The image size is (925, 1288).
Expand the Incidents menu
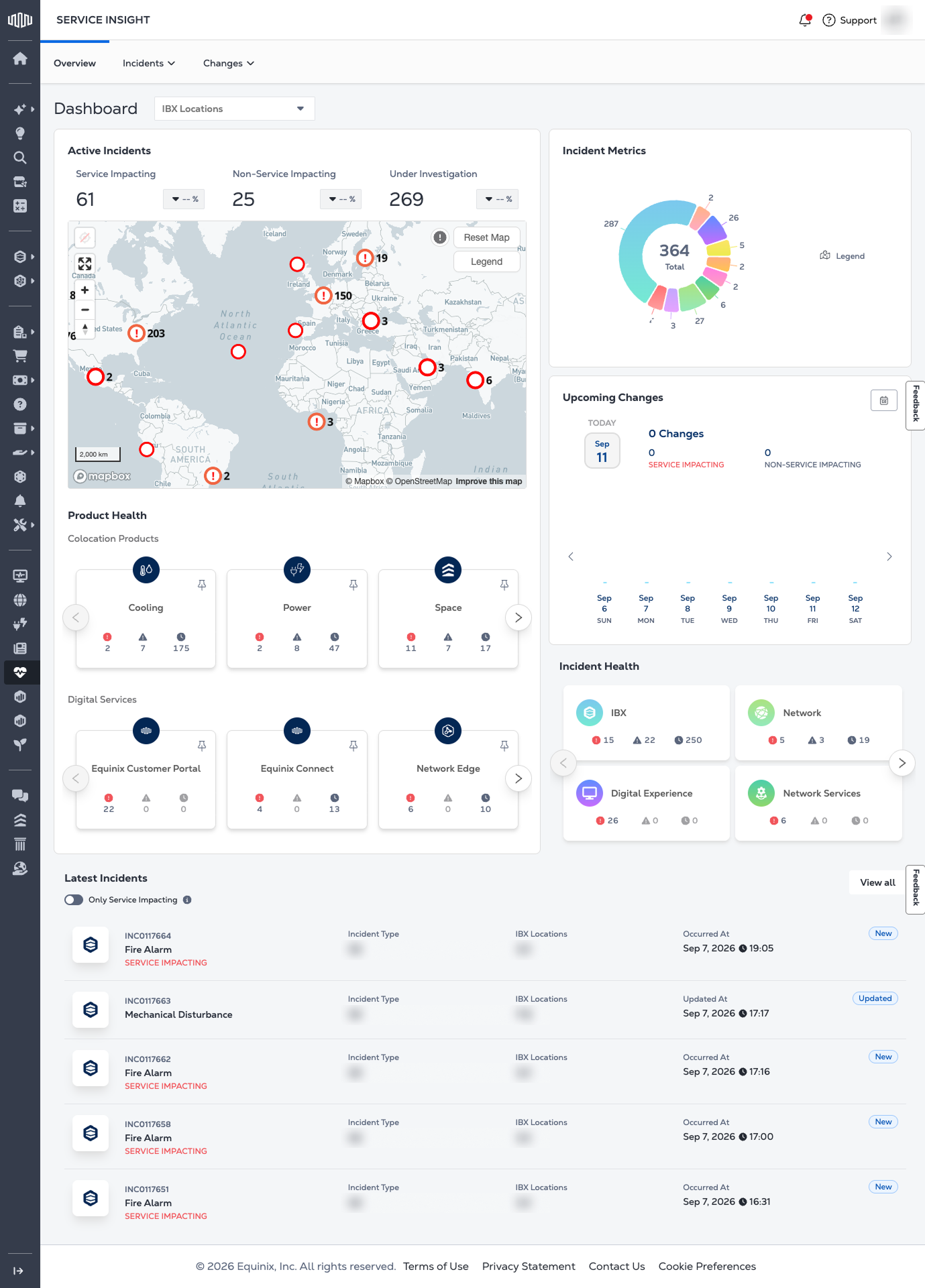click(149, 63)
